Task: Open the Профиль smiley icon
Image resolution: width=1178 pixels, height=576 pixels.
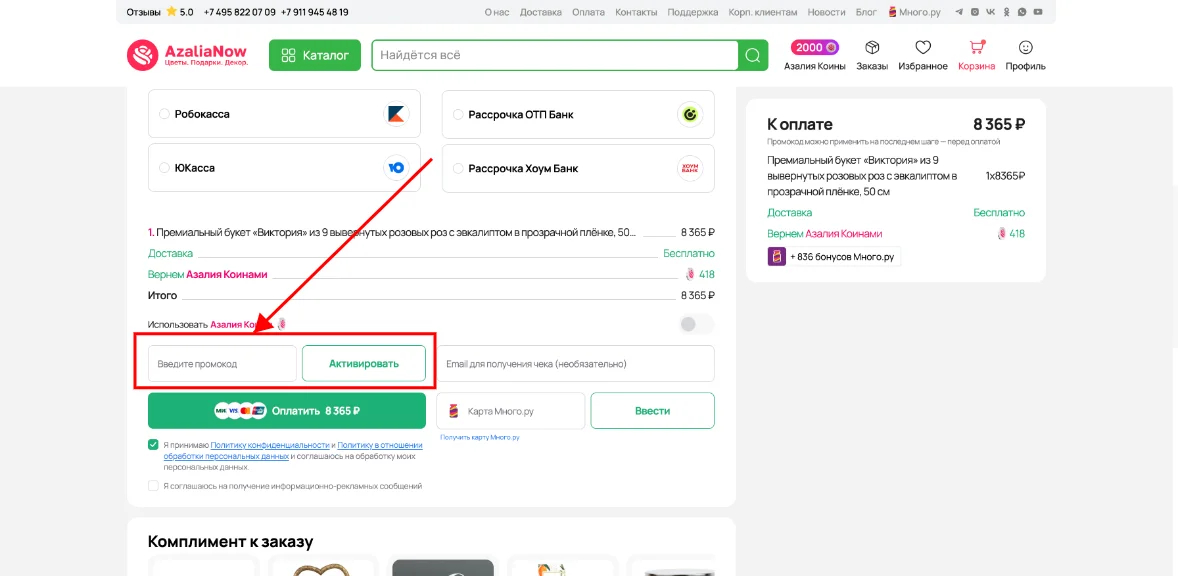Action: 1026,48
